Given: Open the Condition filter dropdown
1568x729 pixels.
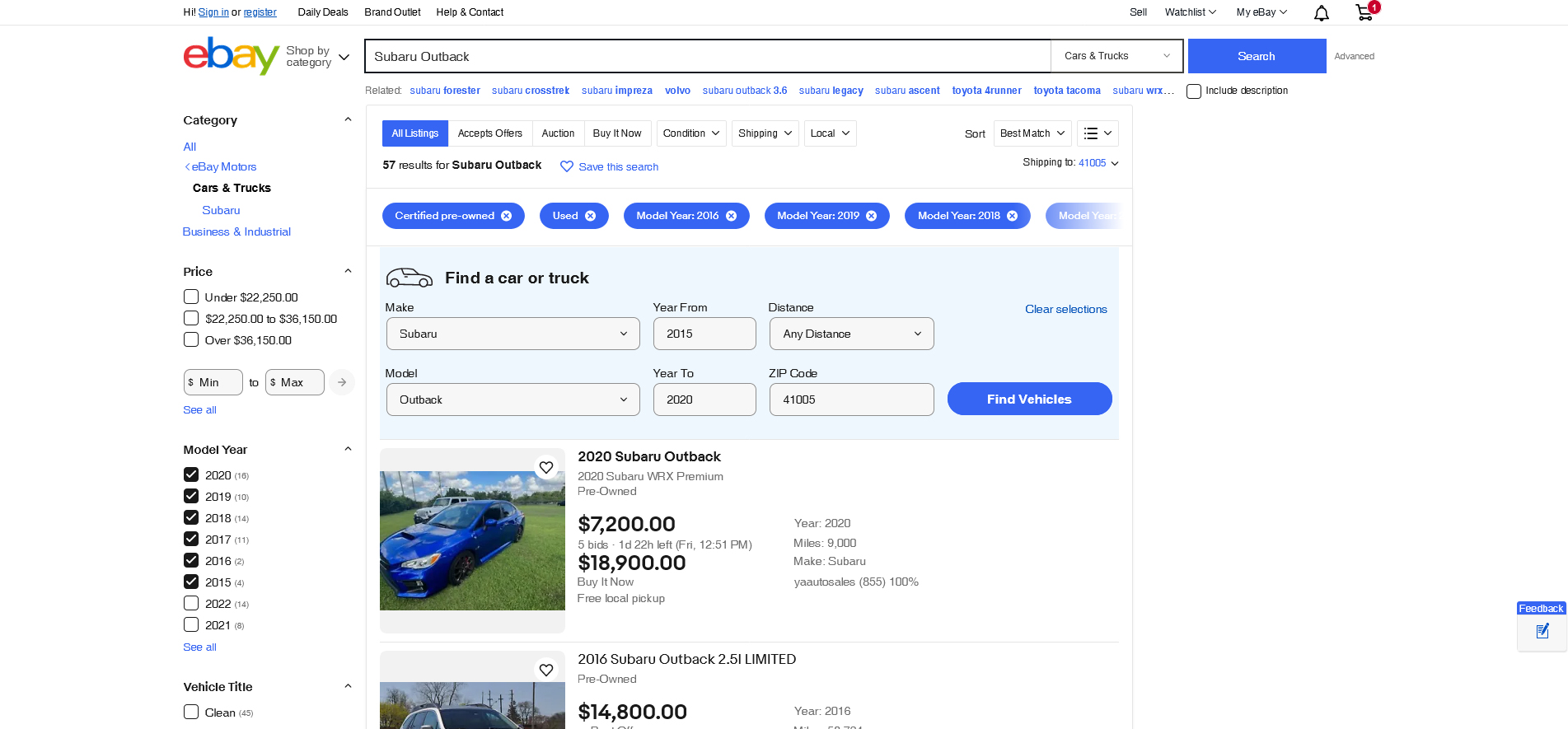Looking at the screenshot, I should click(691, 133).
